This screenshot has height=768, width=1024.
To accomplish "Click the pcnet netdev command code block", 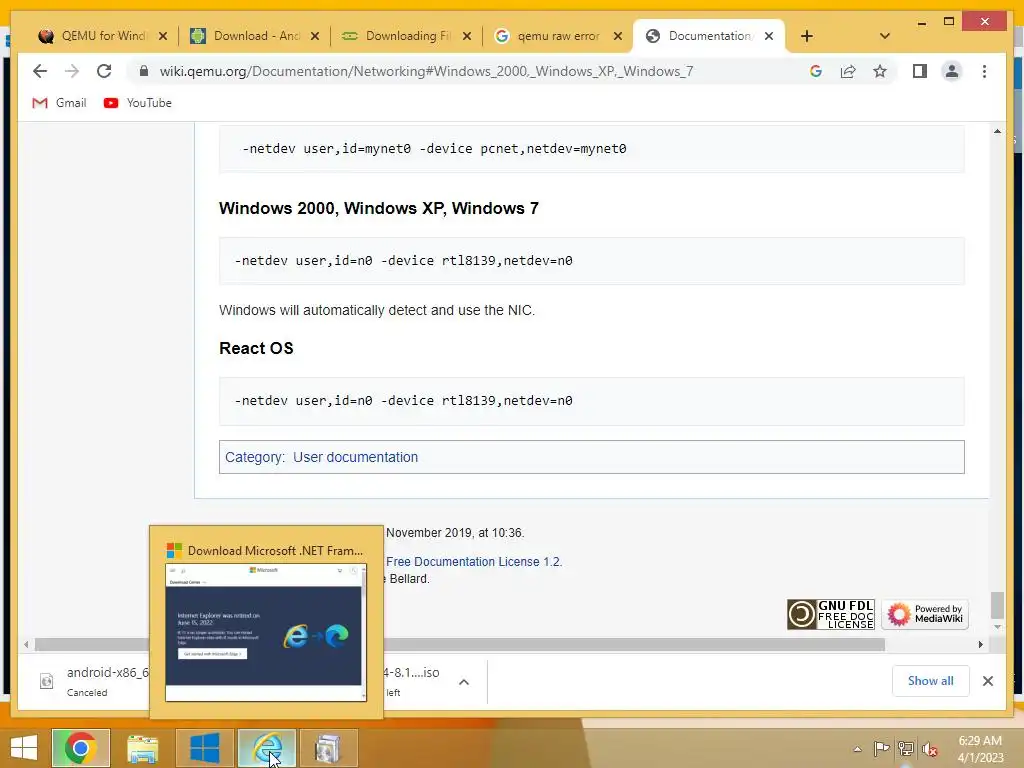I will 592,149.
